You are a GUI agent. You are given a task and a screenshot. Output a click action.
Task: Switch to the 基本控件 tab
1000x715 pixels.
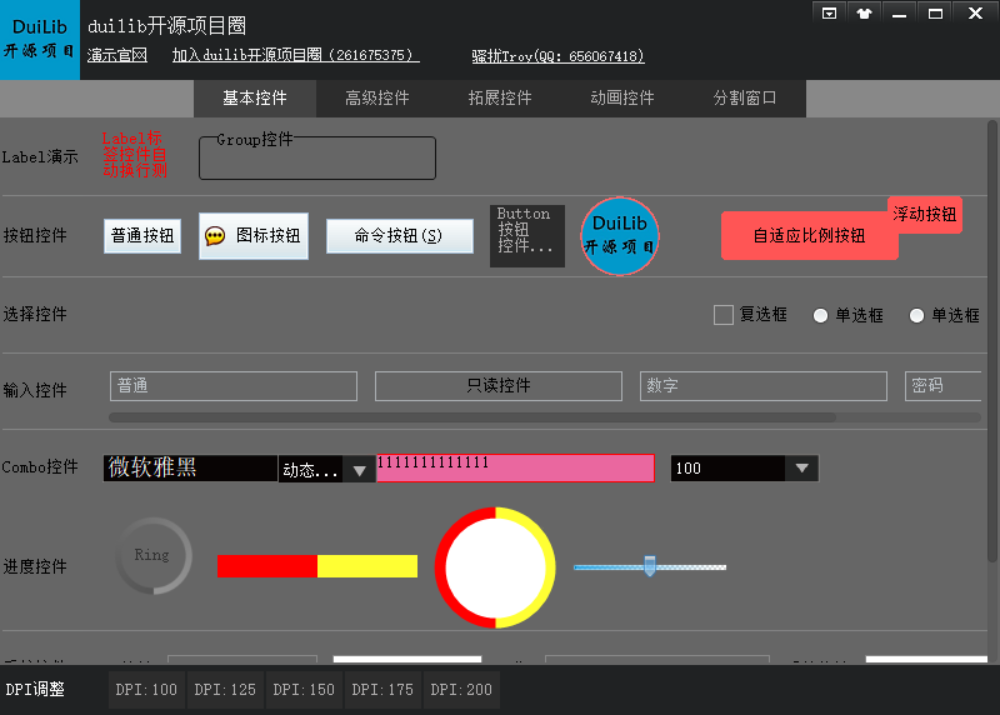(254, 98)
